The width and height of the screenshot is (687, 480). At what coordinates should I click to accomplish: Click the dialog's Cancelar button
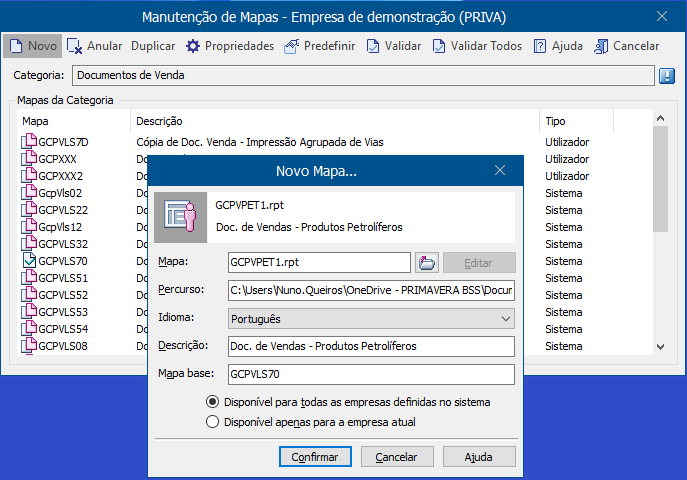click(397, 457)
